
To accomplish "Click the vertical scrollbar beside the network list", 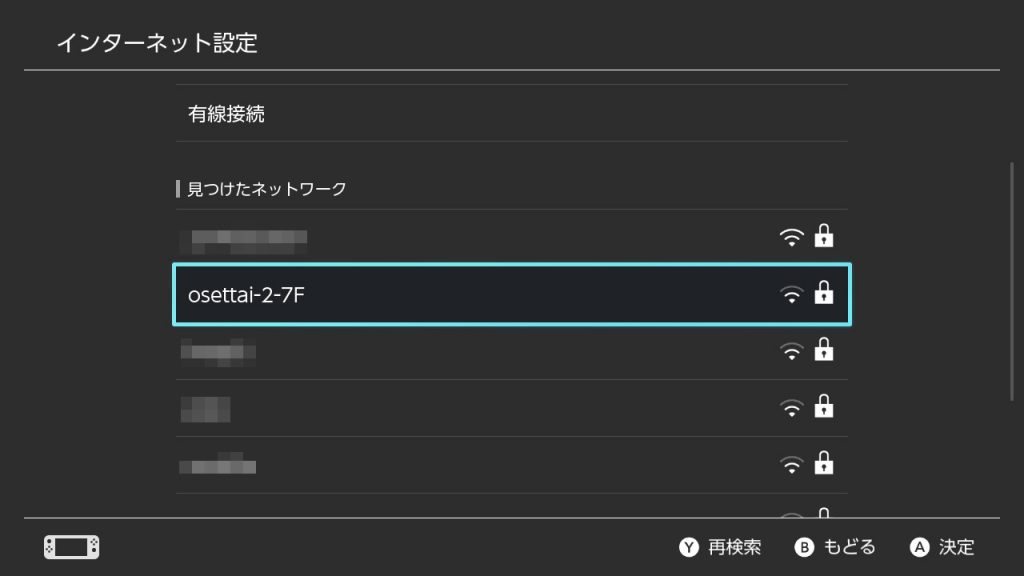I will point(1012,281).
